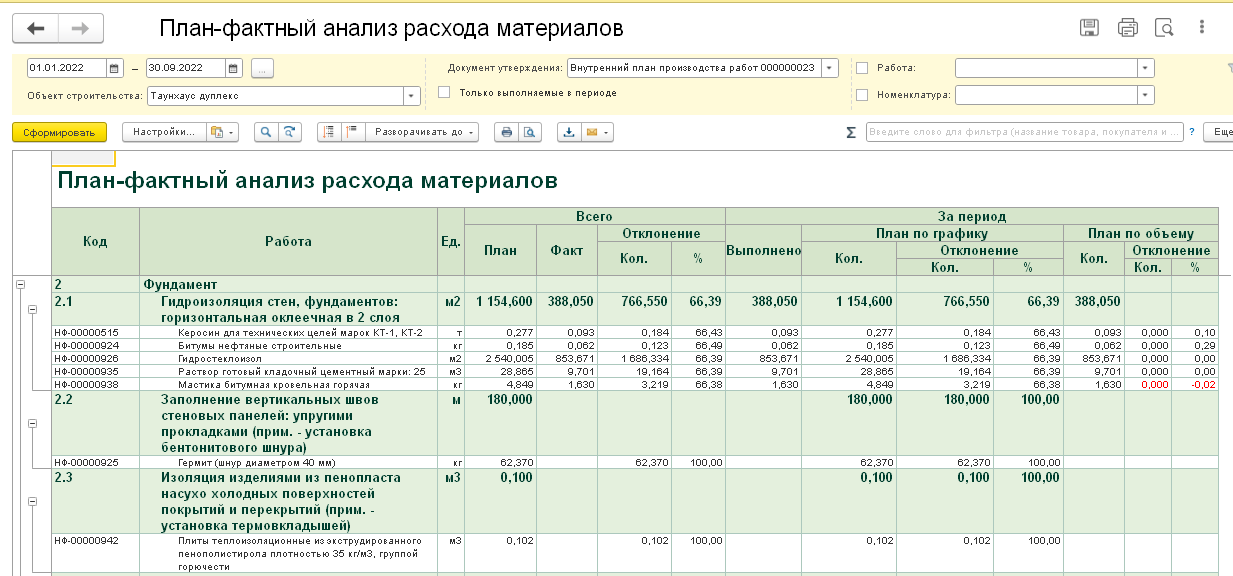
Task: Click the 'Настройки...' button
Action: 163,132
